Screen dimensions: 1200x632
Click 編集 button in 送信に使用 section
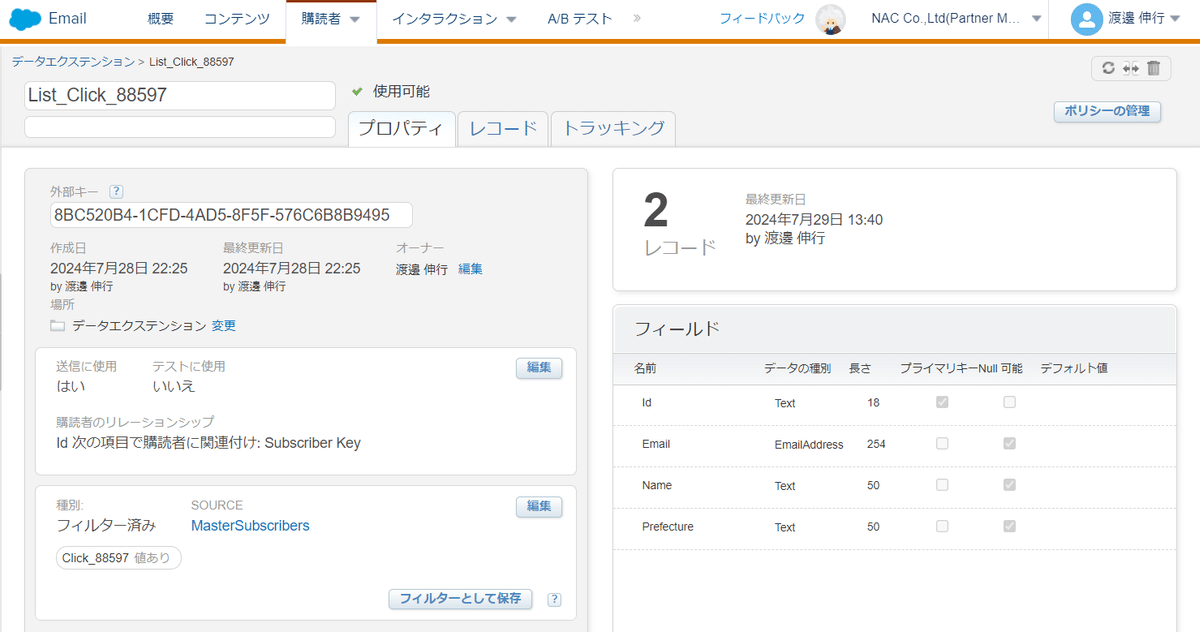point(539,368)
